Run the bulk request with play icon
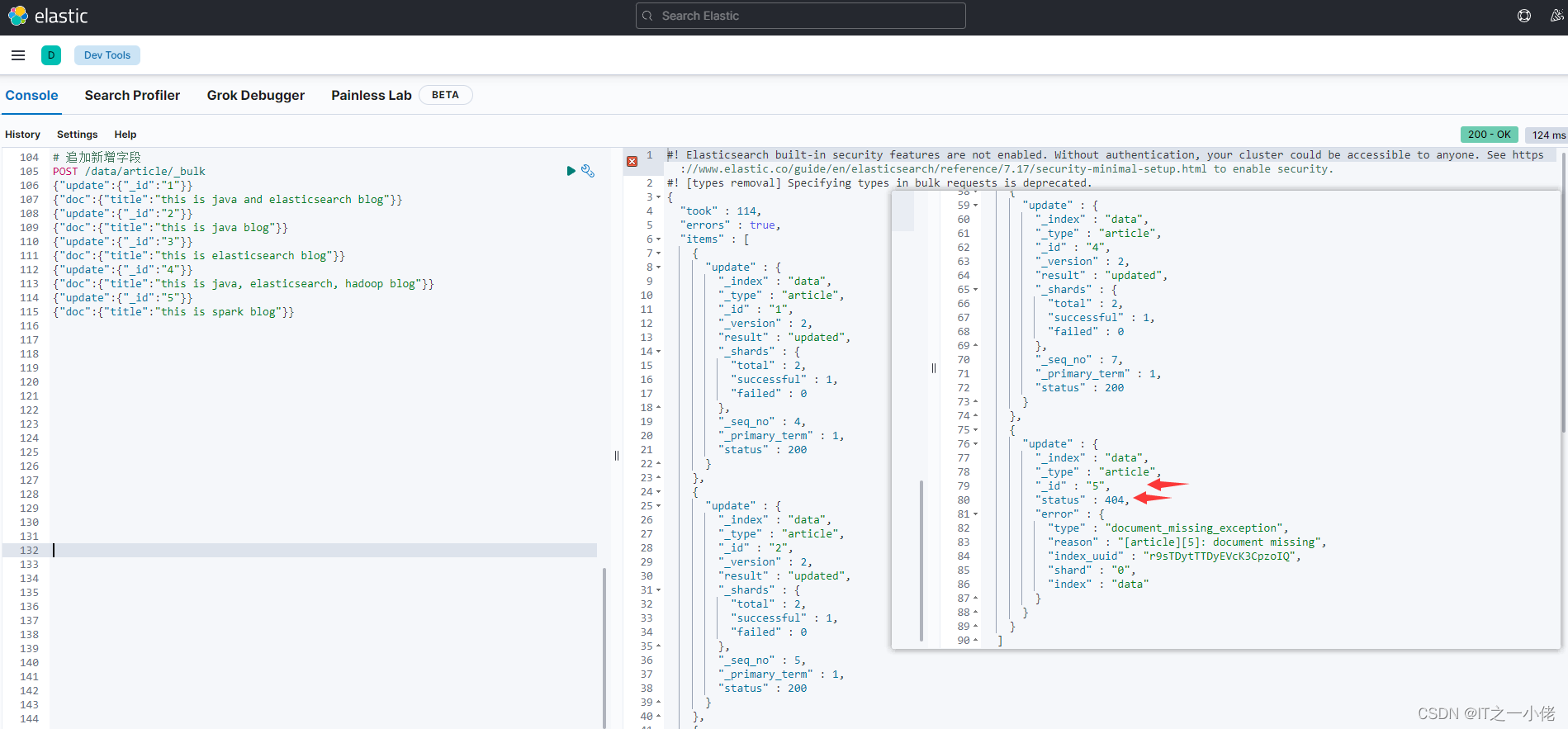 pyautogui.click(x=571, y=171)
